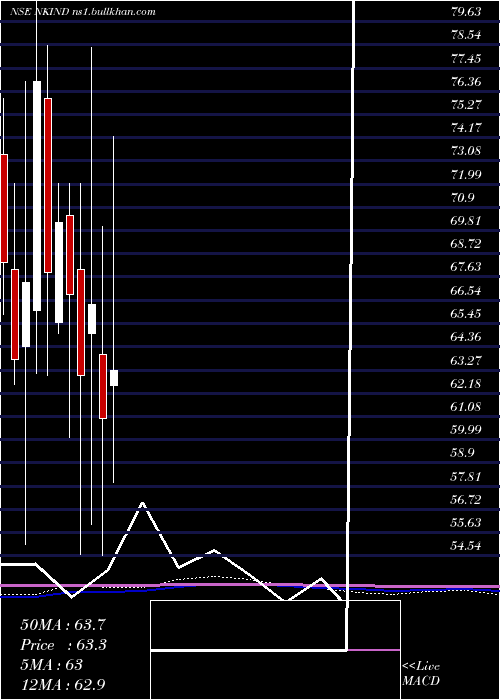Click the 50MA : 63.7 readout
The height and width of the screenshot is (700, 500).
63,625
